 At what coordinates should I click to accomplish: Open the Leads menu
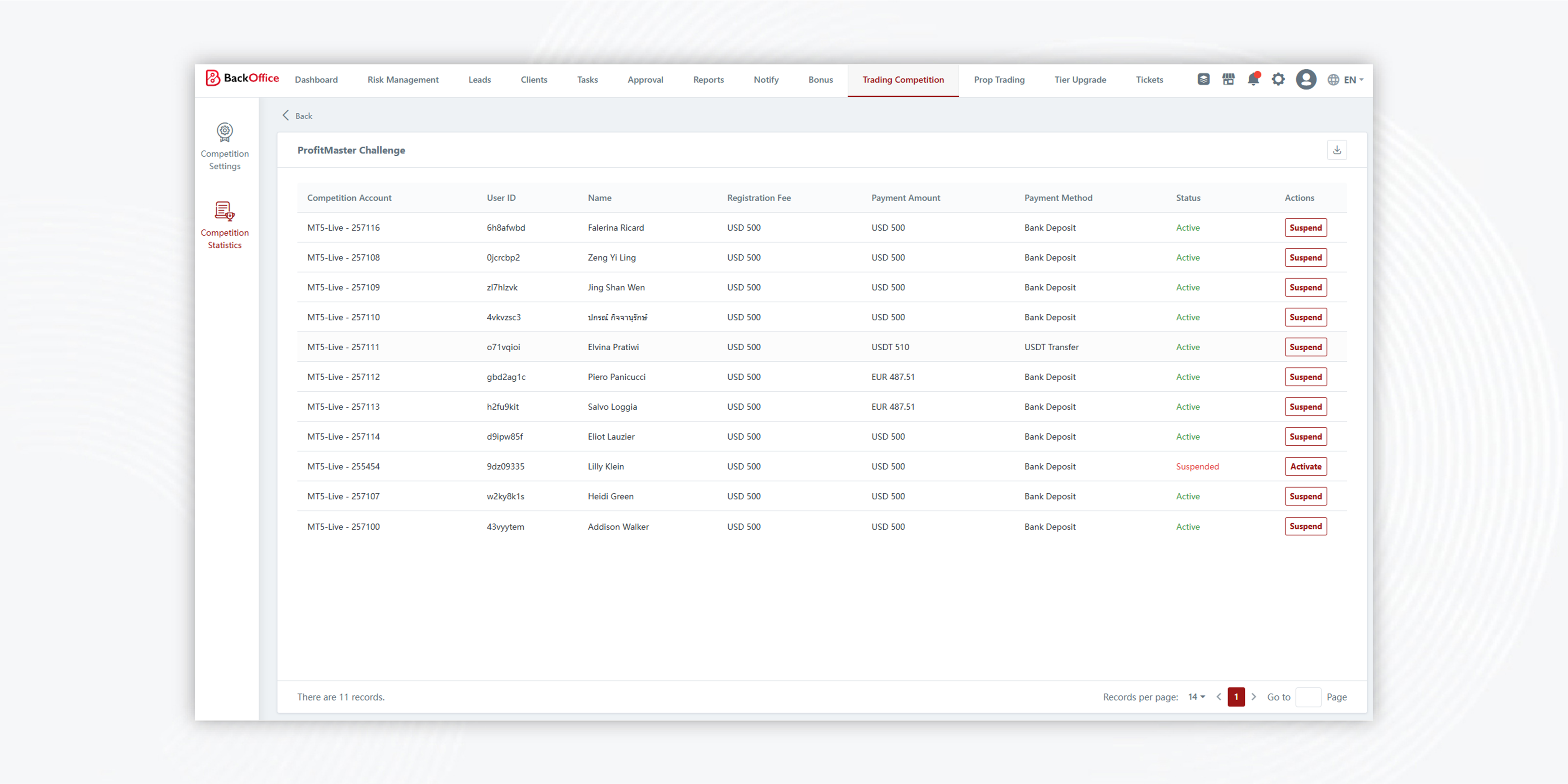point(480,80)
